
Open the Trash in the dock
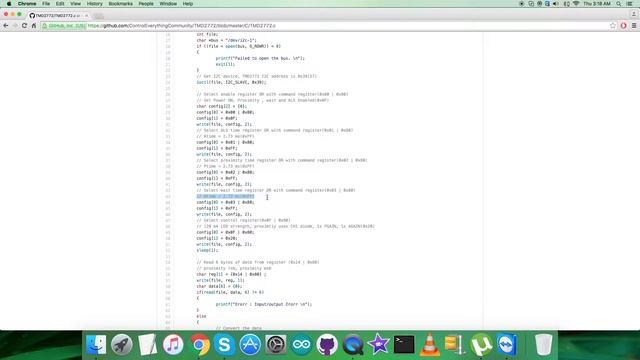tap(543, 345)
